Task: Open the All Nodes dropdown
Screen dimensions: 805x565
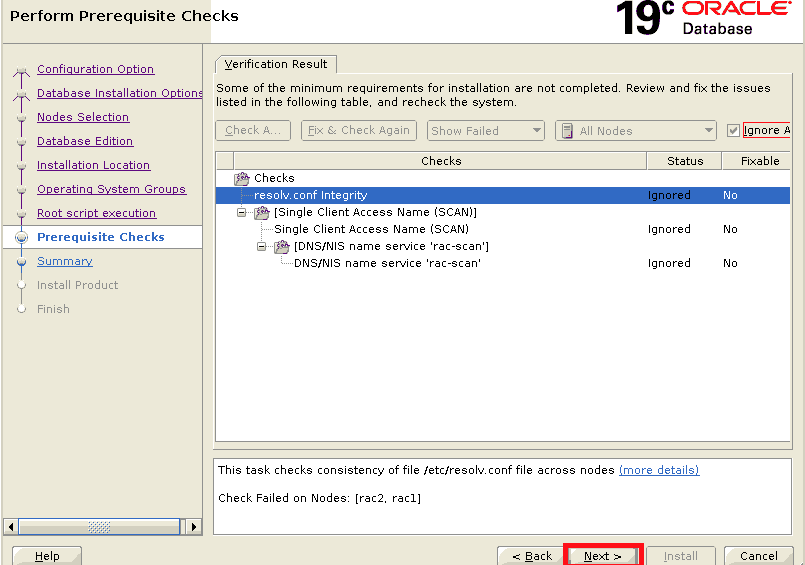Action: (636, 130)
